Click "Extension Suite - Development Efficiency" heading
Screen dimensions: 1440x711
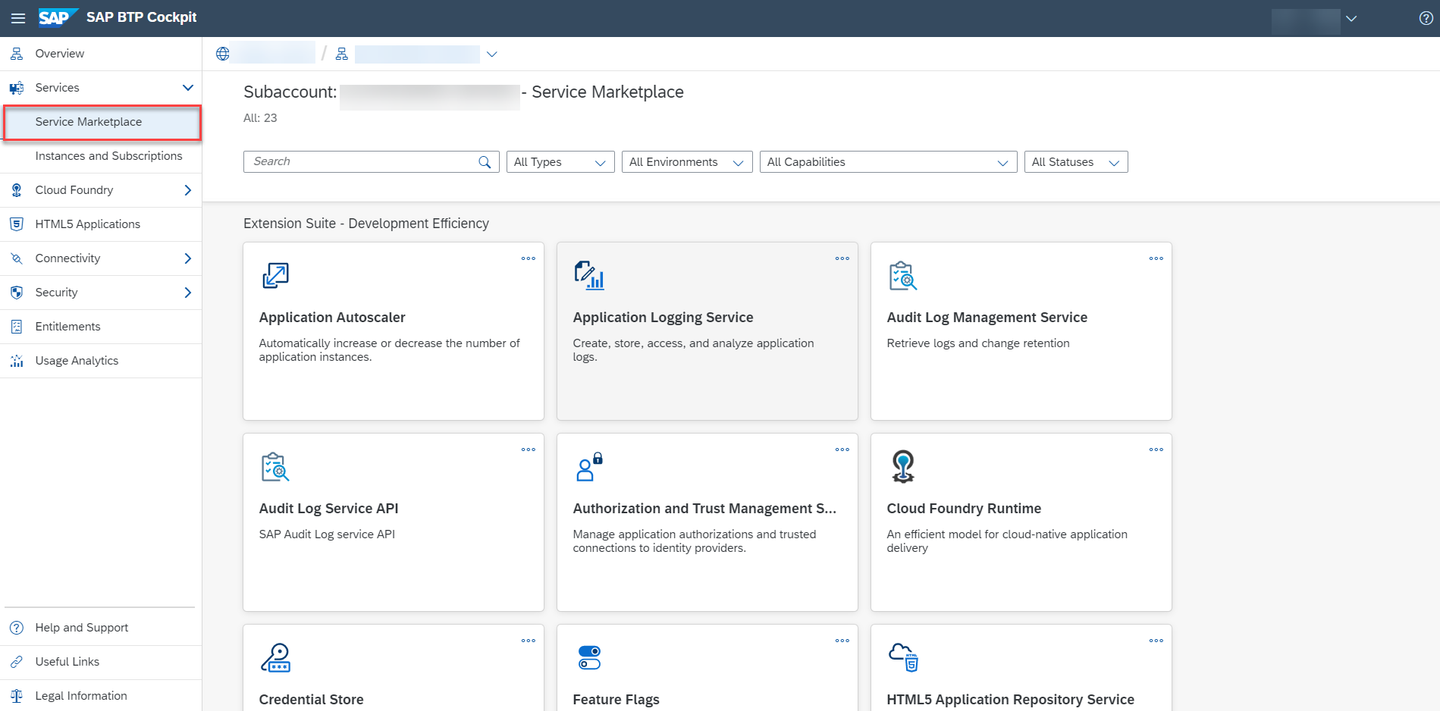(366, 223)
